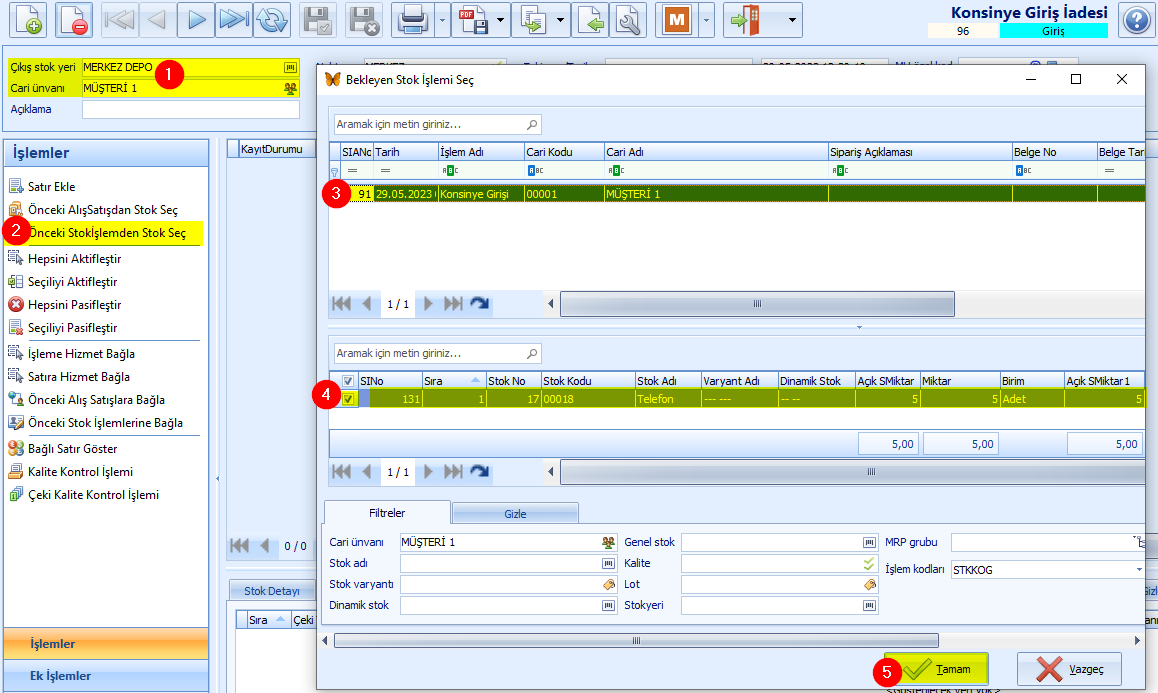Sort by Sıra column in lower grid

453,381
